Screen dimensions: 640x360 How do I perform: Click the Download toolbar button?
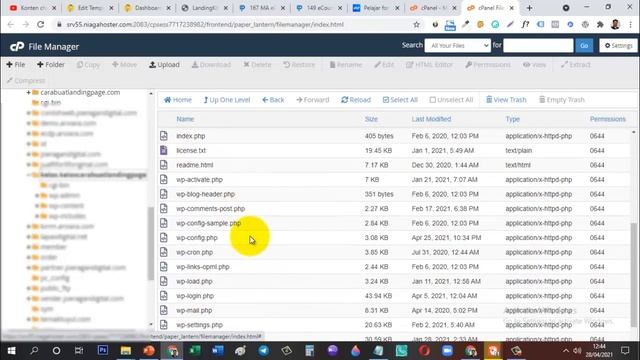coord(211,64)
